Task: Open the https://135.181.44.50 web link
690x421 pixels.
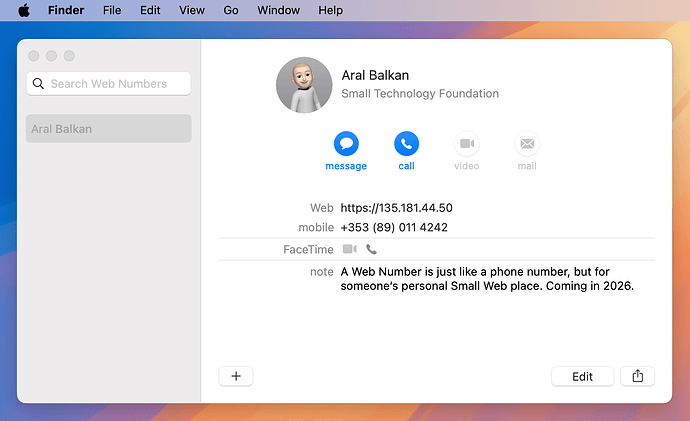Action: pyautogui.click(x=396, y=208)
